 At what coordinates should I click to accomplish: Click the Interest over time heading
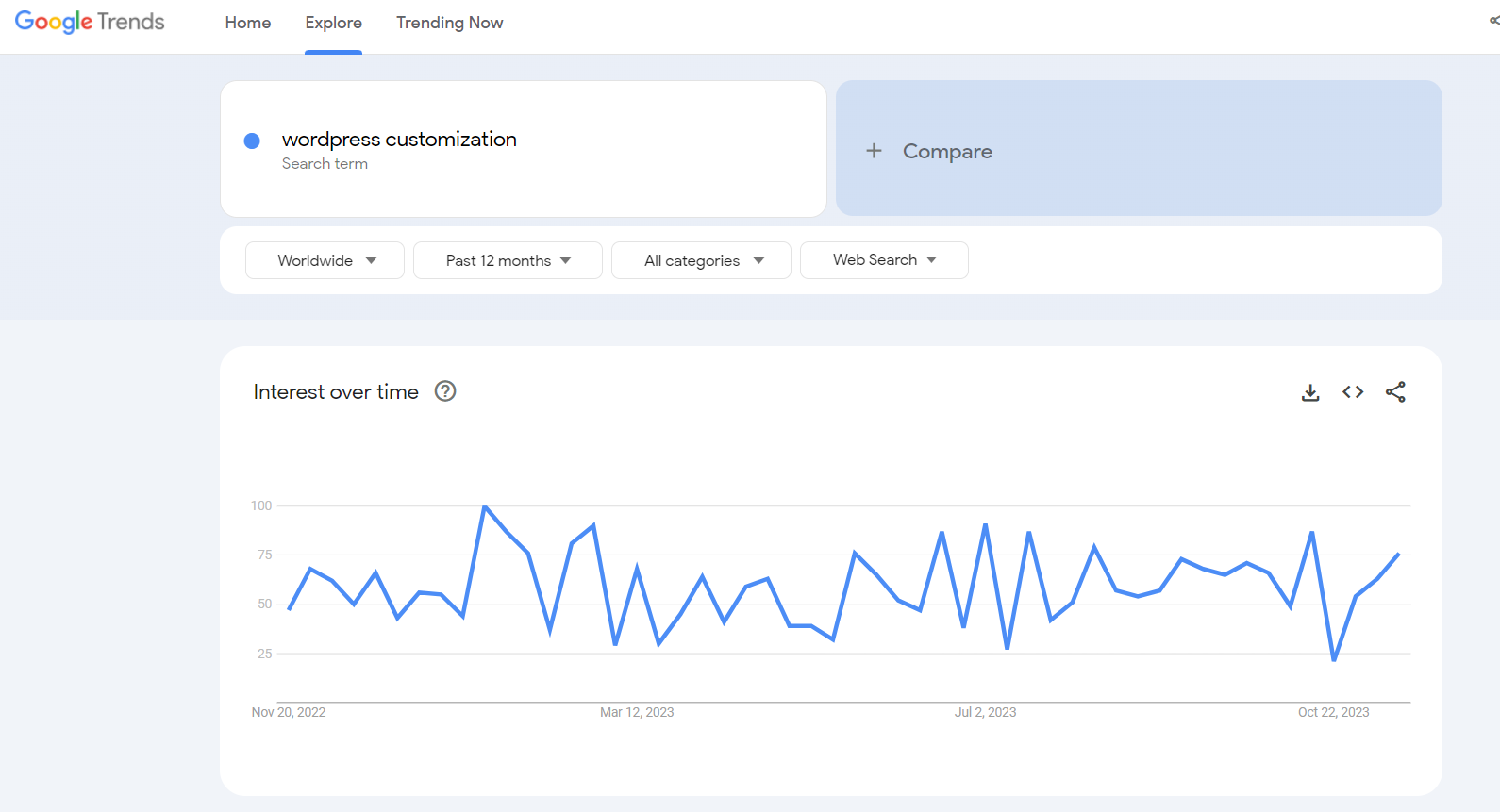click(x=336, y=392)
